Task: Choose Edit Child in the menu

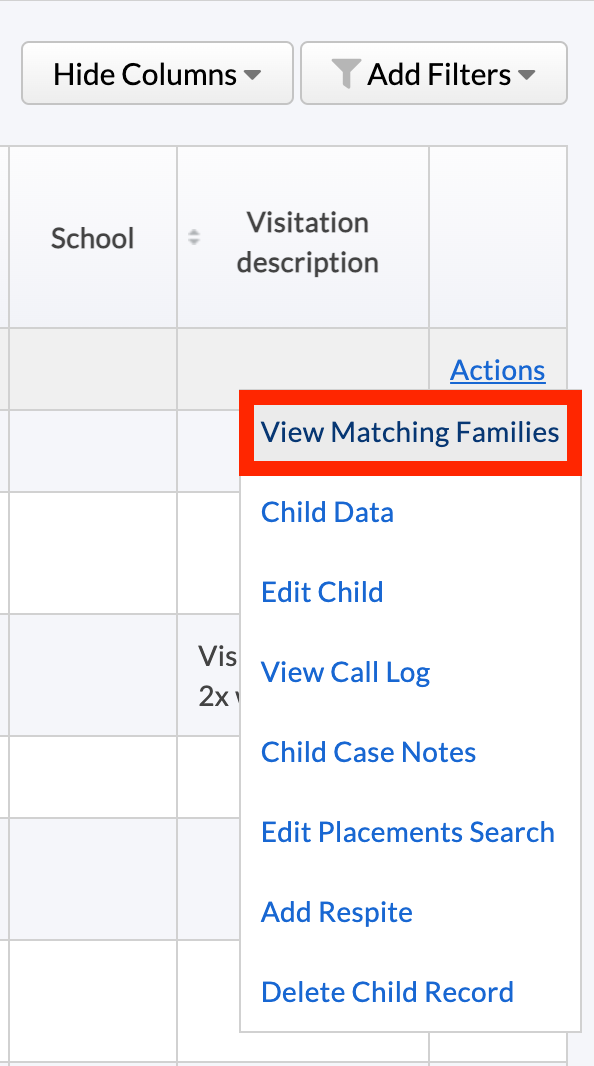Action: [322, 592]
